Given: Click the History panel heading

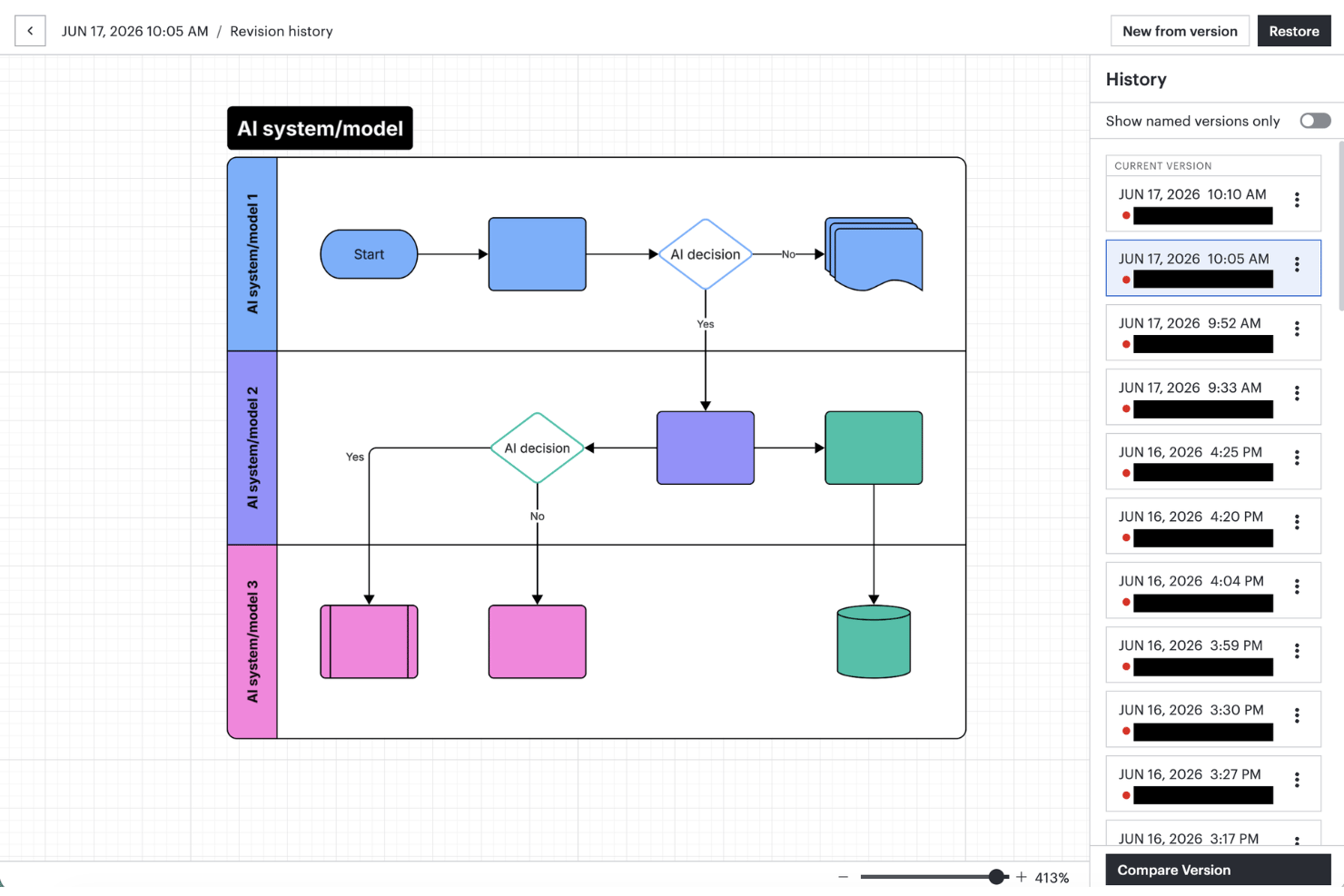Looking at the screenshot, I should tap(1136, 79).
